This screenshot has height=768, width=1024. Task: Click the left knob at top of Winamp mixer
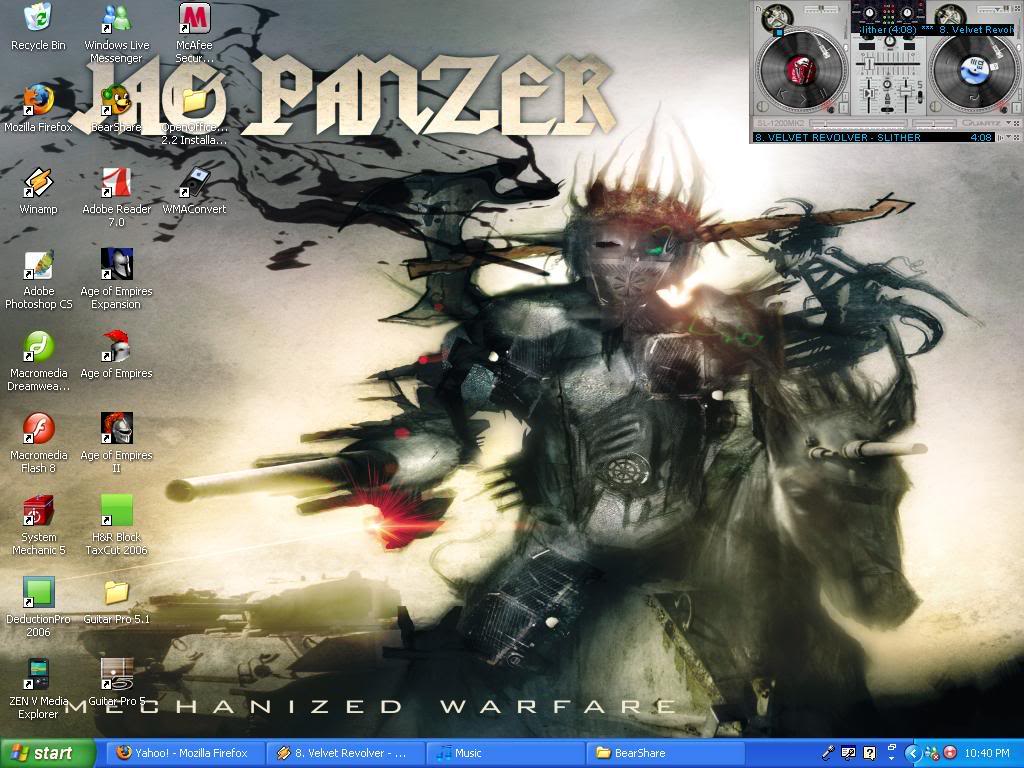871,12
